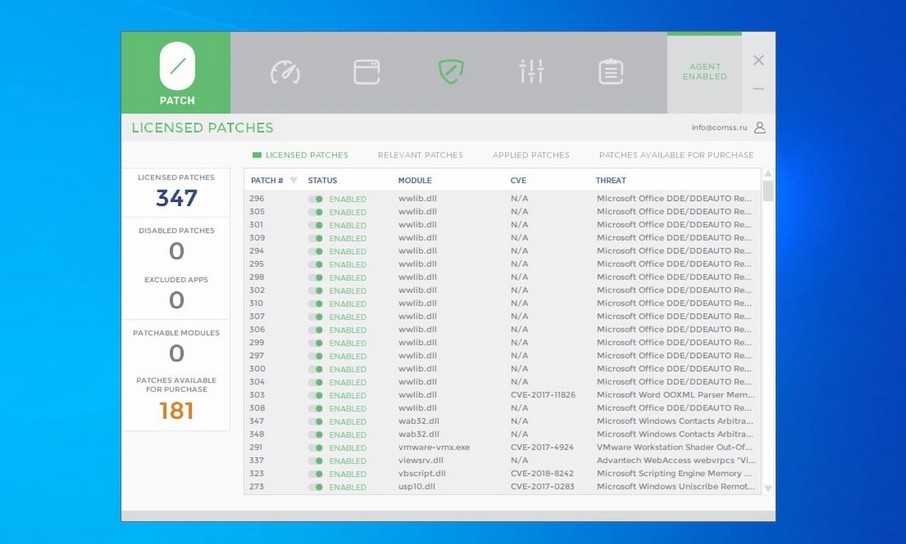Click the Microsoft Windows Uniscribe threat text

675,486
